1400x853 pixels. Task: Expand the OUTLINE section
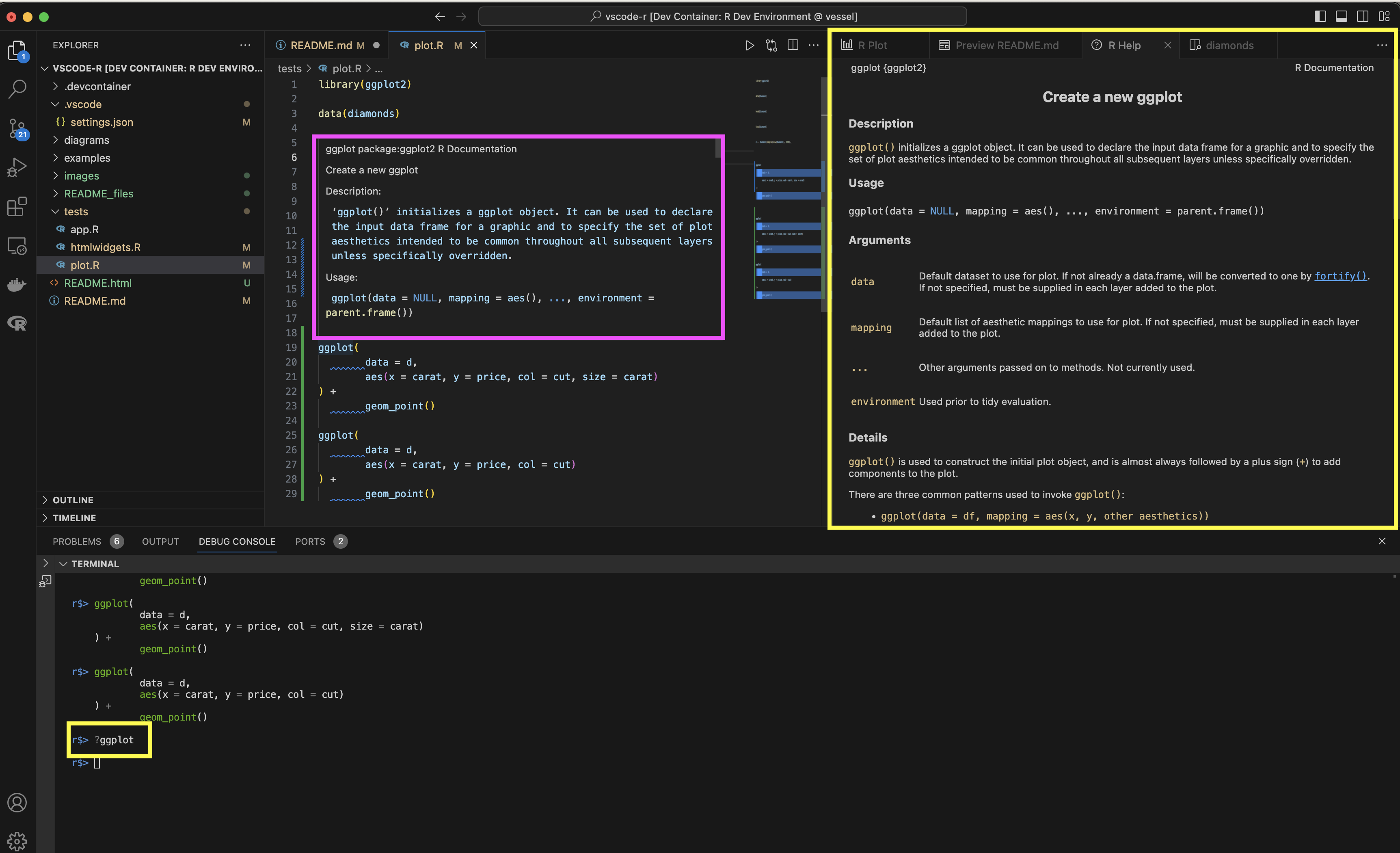coord(73,500)
